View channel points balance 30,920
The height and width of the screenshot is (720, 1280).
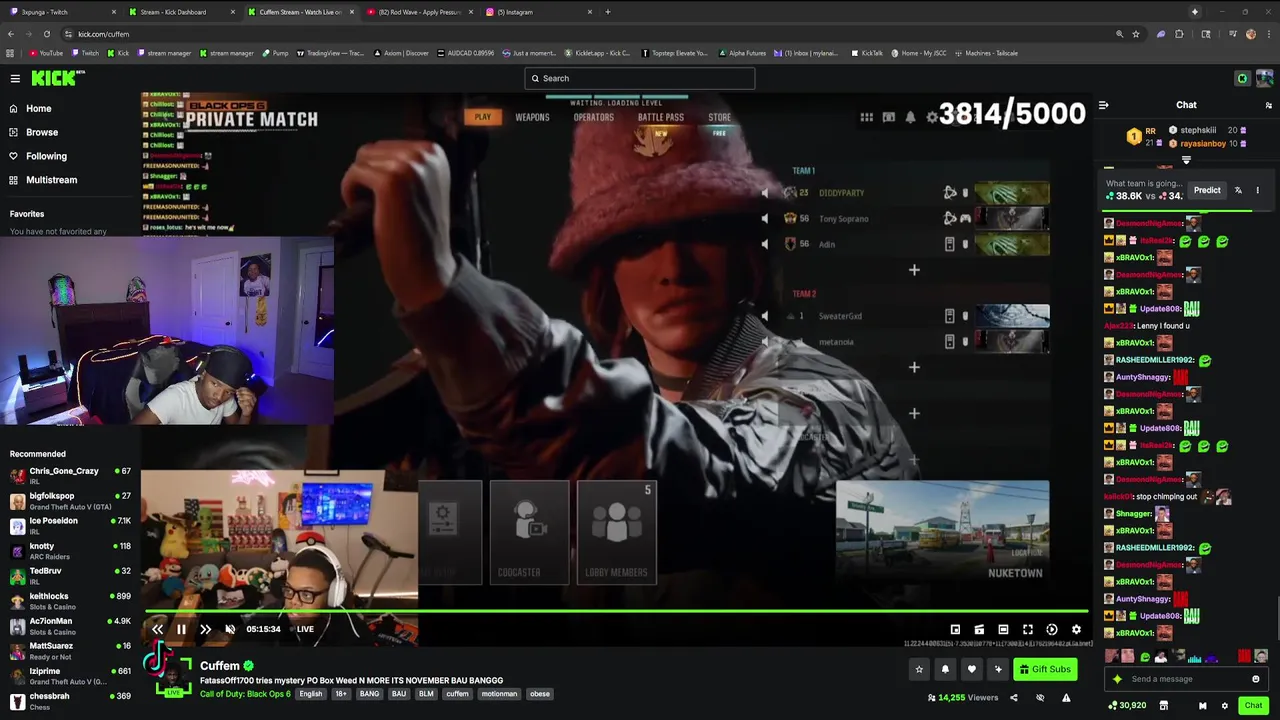[x=1126, y=706]
